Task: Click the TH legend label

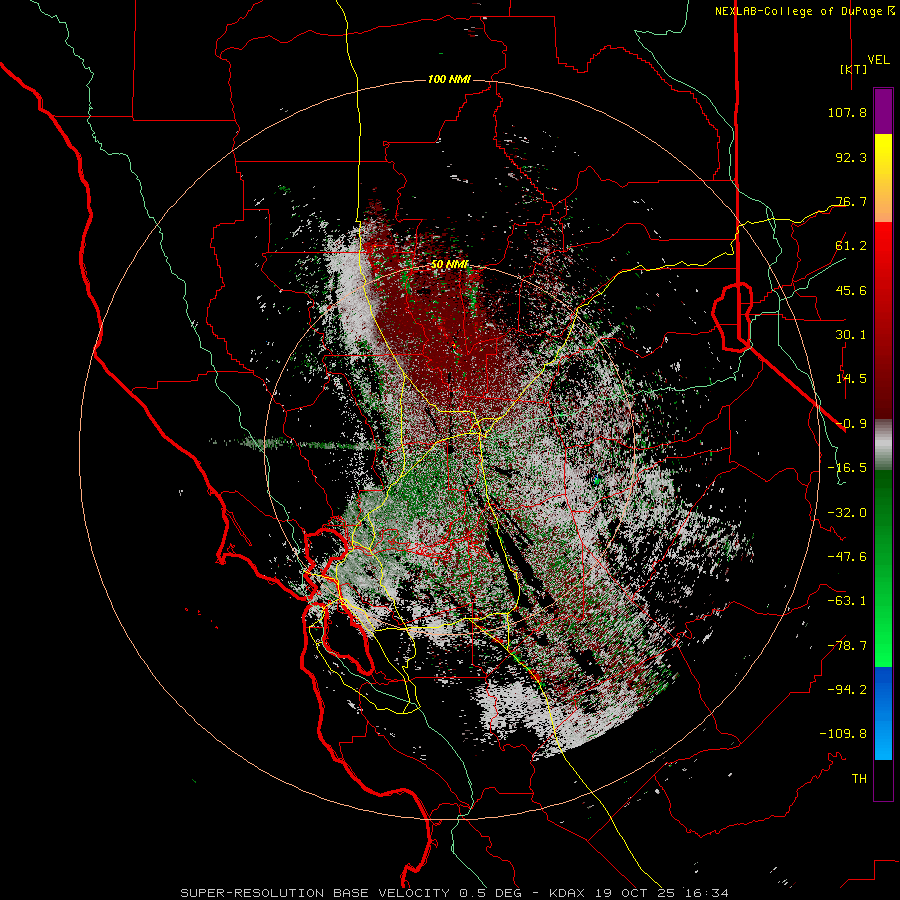Action: click(859, 779)
